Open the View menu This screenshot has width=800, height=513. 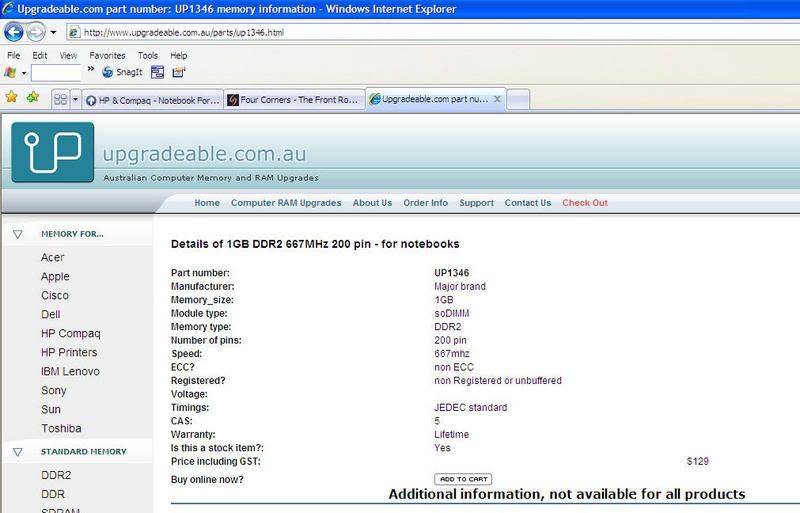[68, 55]
